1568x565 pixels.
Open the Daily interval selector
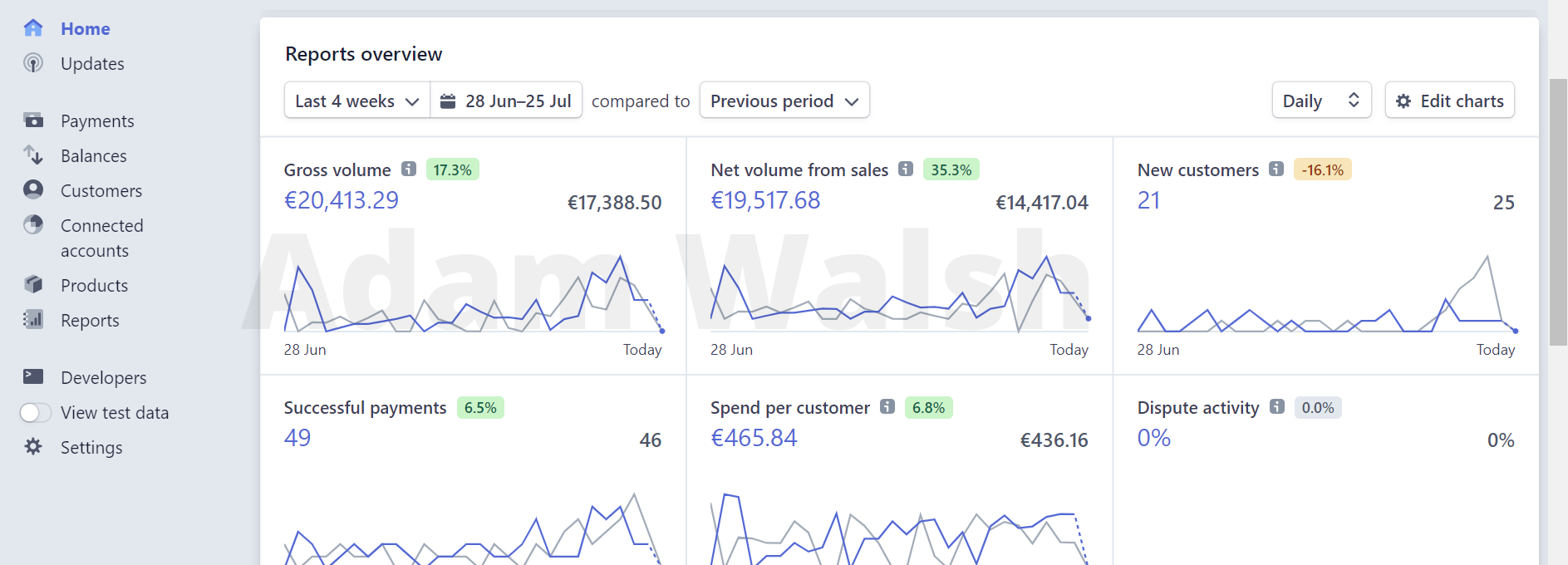point(1321,101)
